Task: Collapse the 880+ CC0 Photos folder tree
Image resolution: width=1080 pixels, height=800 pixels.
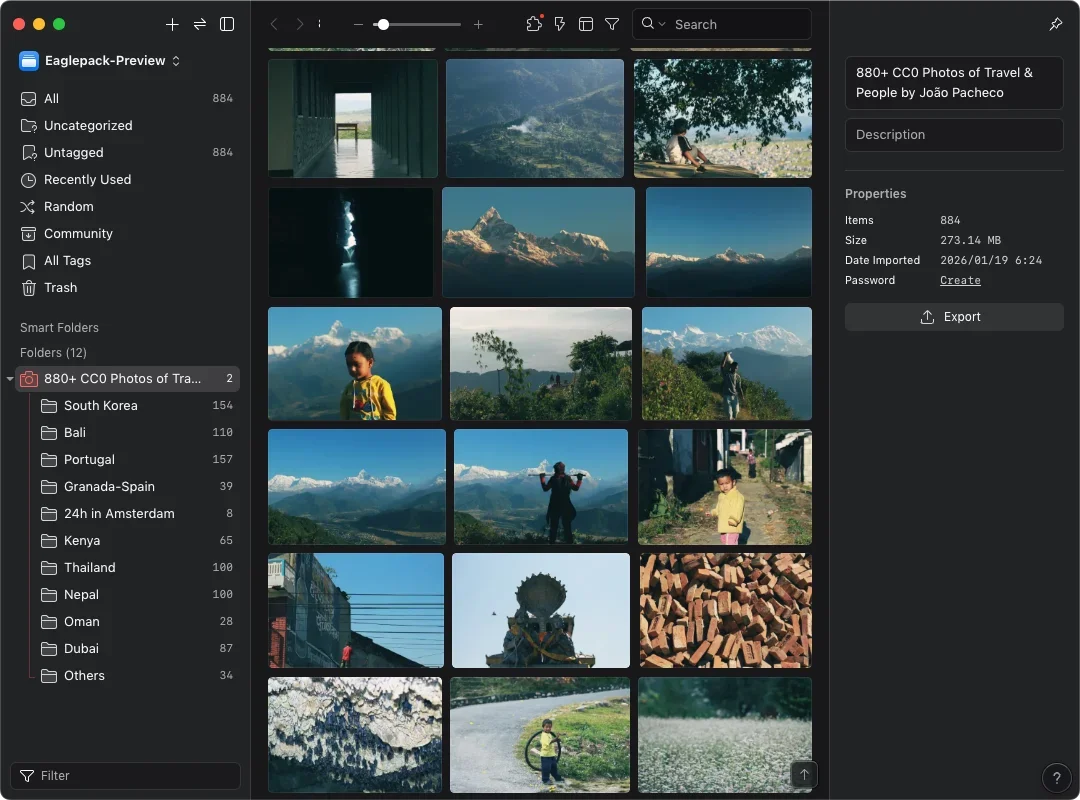Action: (x=10, y=379)
